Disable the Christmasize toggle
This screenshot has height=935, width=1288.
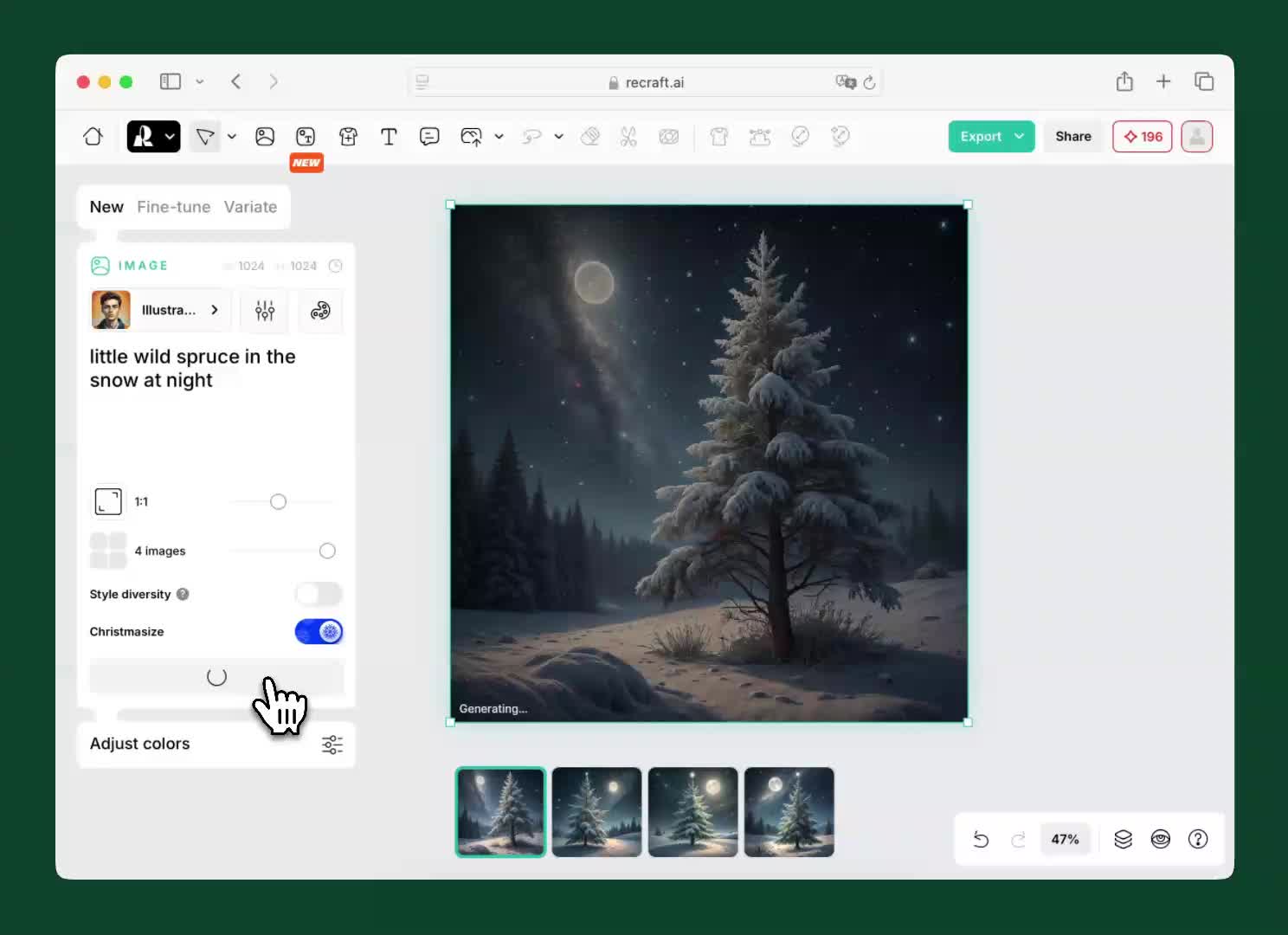(x=319, y=632)
